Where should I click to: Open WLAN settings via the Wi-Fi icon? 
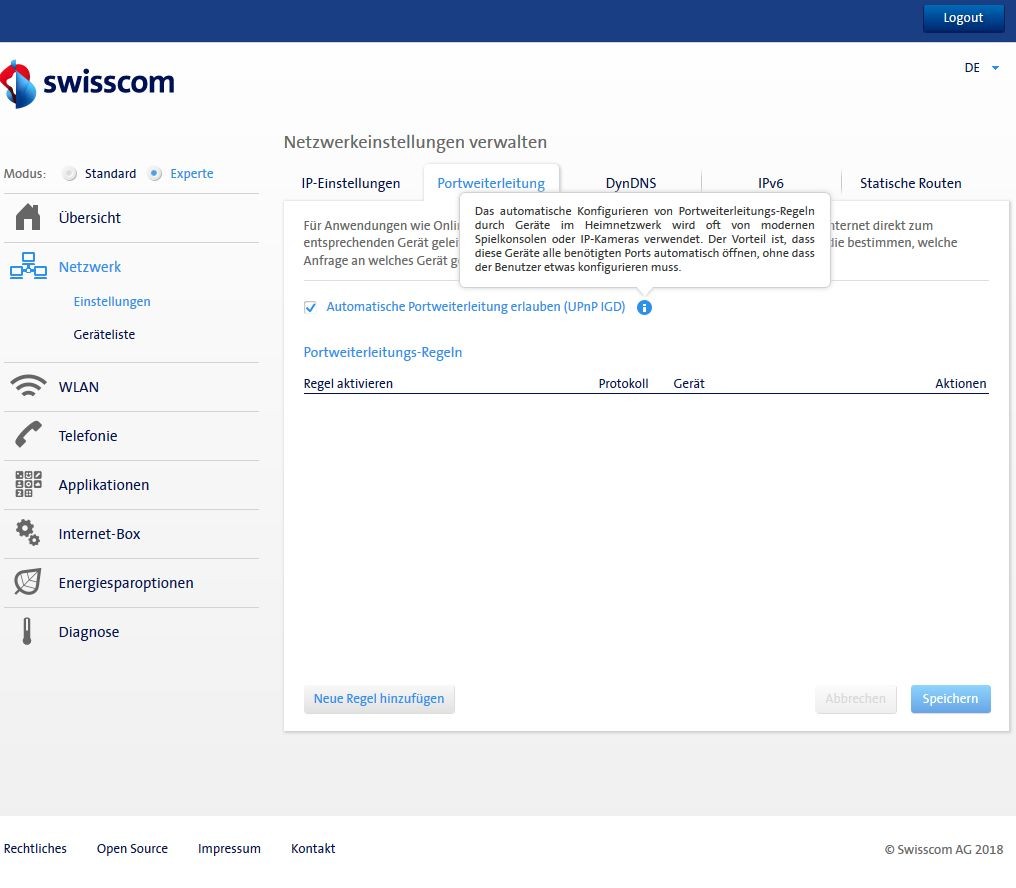point(27,386)
